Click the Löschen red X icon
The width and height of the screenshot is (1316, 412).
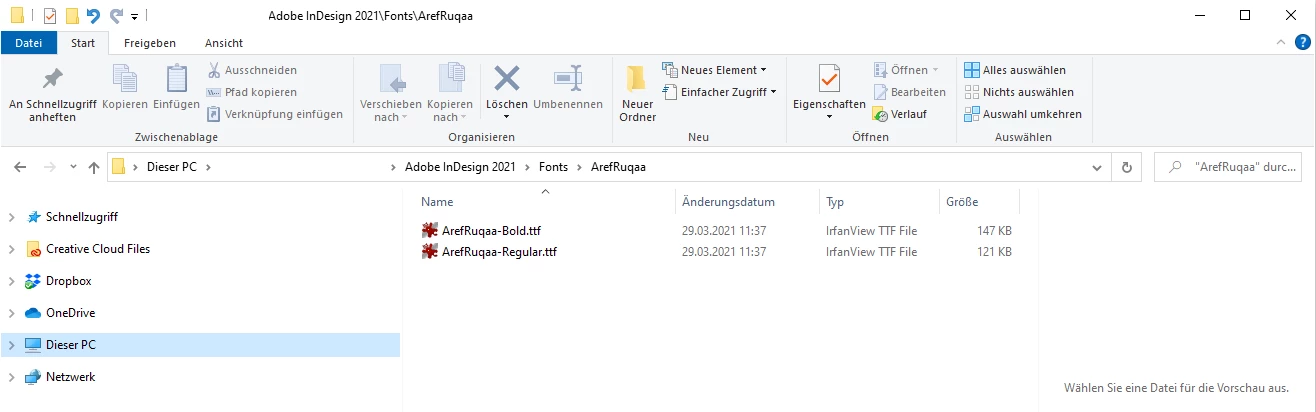tap(507, 80)
